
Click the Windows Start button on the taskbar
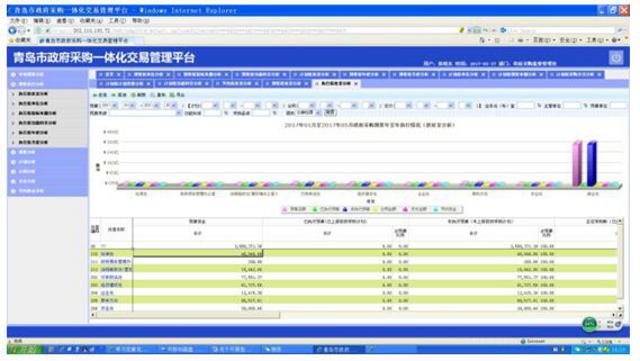24,349
